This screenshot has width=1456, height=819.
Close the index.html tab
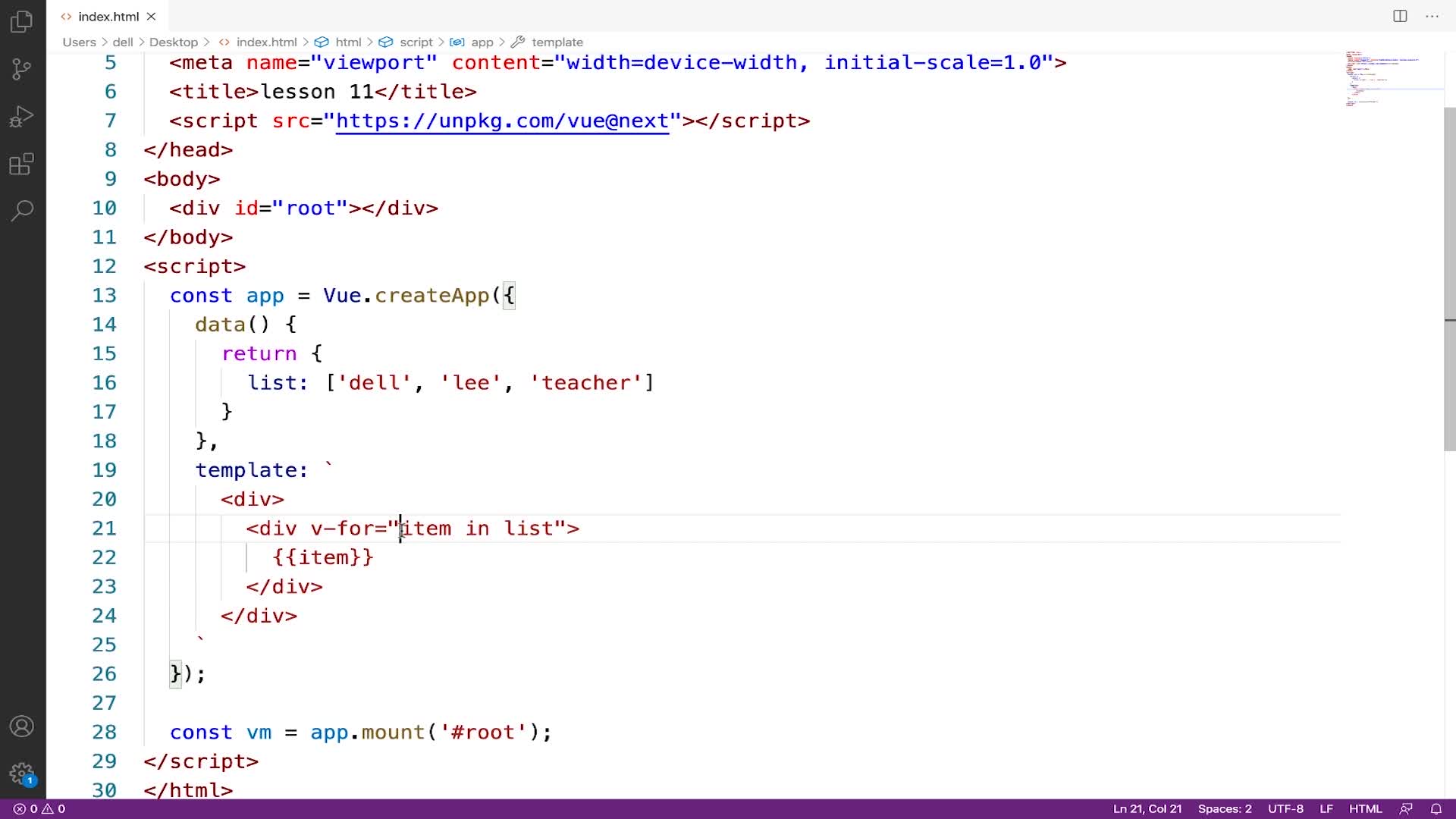[x=151, y=16]
